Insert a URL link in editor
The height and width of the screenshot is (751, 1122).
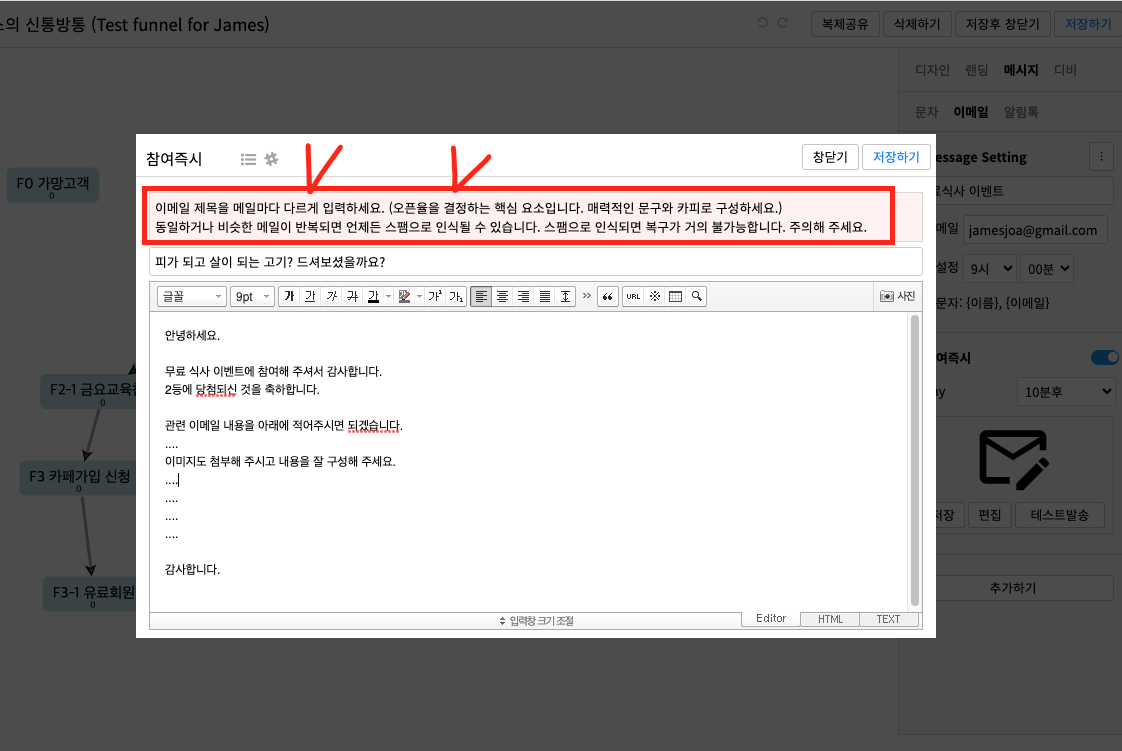click(x=633, y=296)
